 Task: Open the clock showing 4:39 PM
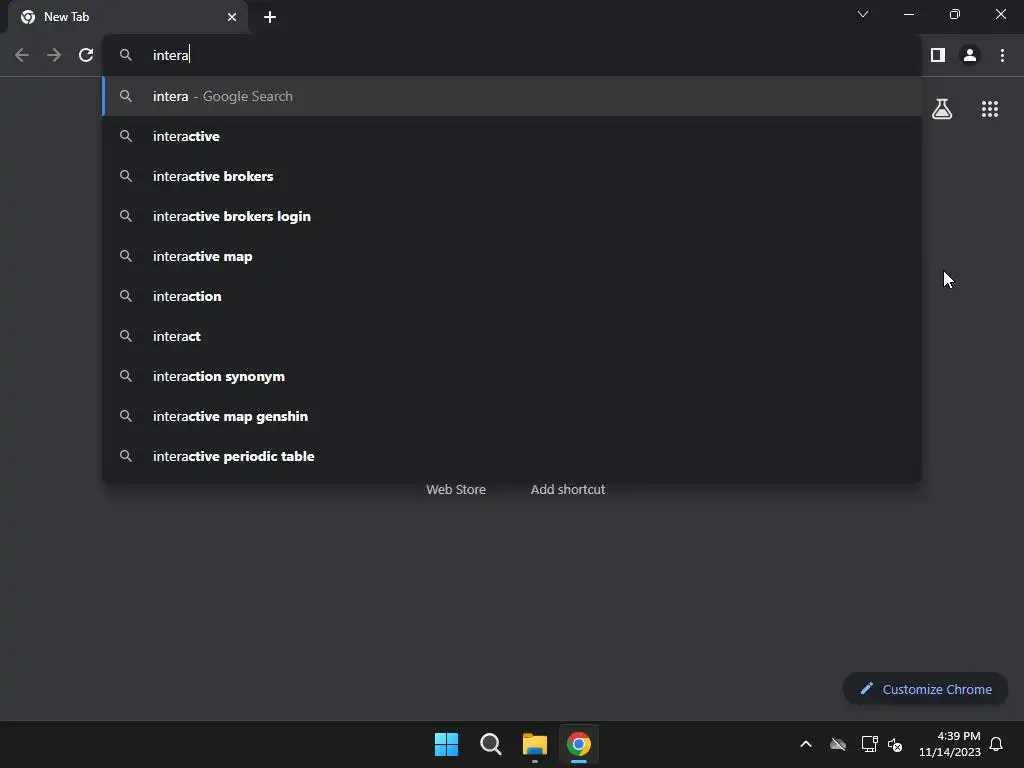(950, 744)
